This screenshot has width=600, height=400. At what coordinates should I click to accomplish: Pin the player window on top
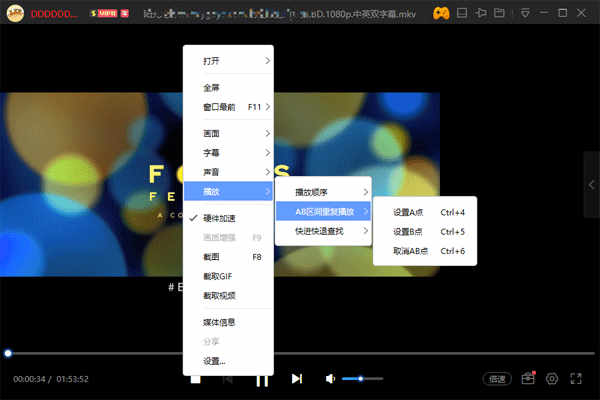(x=481, y=13)
